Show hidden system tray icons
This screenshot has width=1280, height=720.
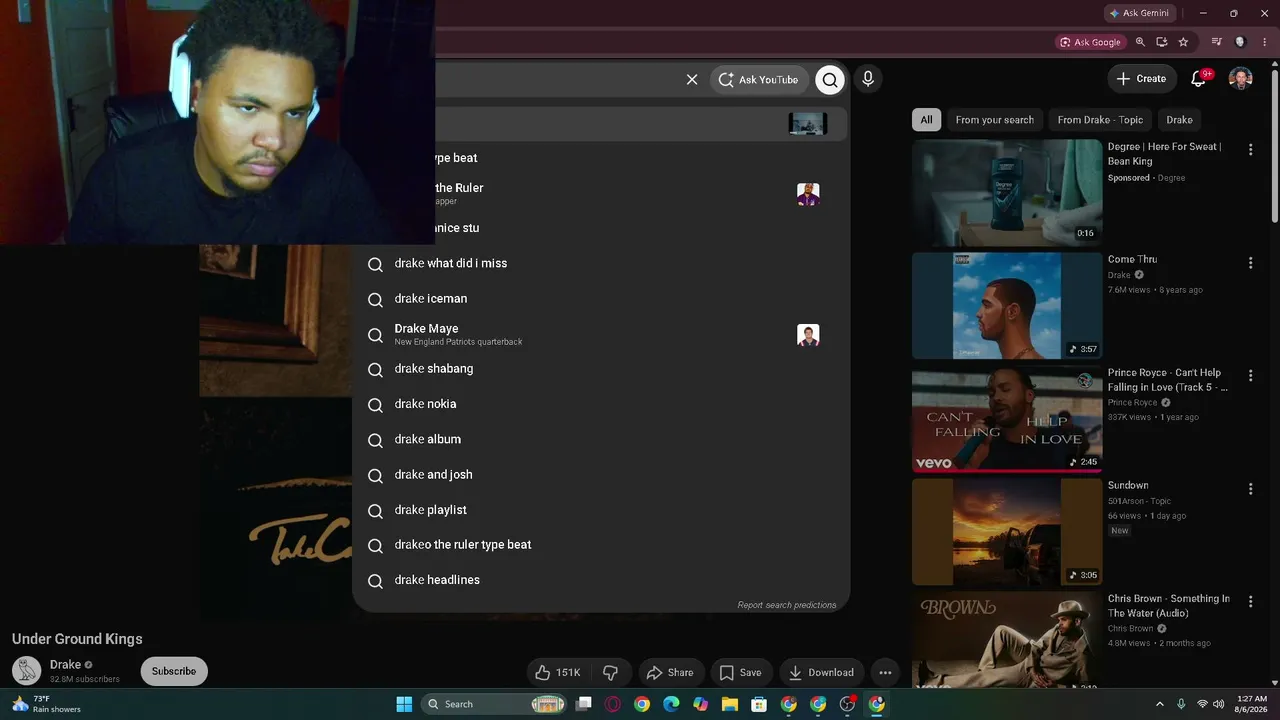1160,704
